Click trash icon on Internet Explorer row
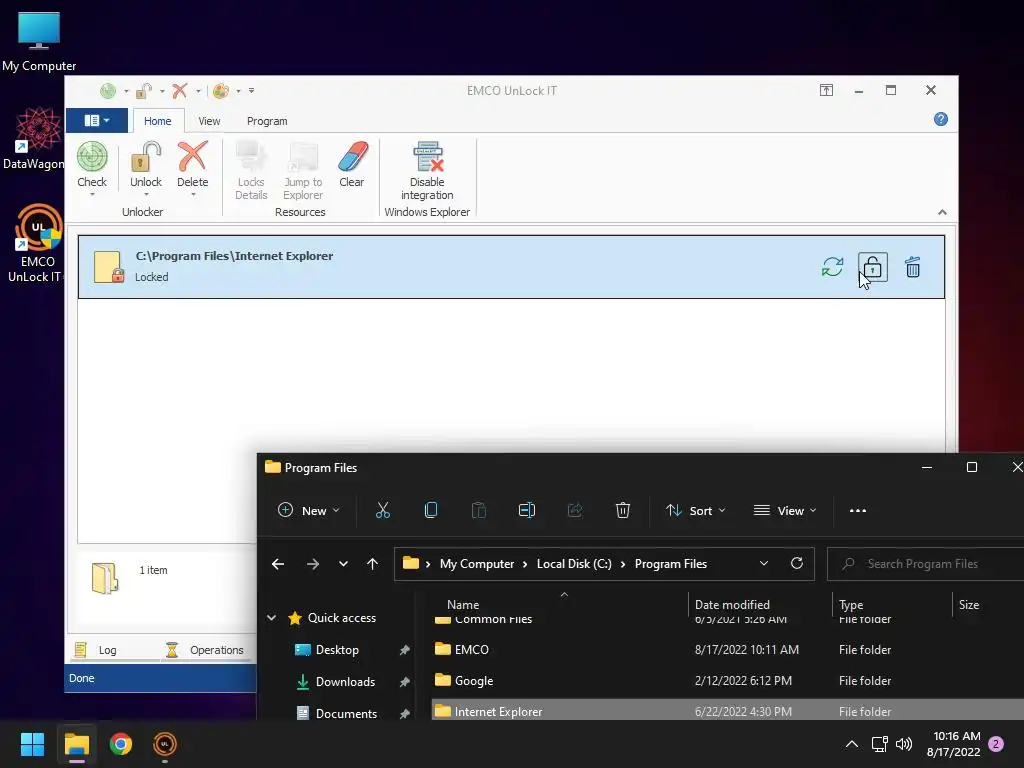 point(913,266)
